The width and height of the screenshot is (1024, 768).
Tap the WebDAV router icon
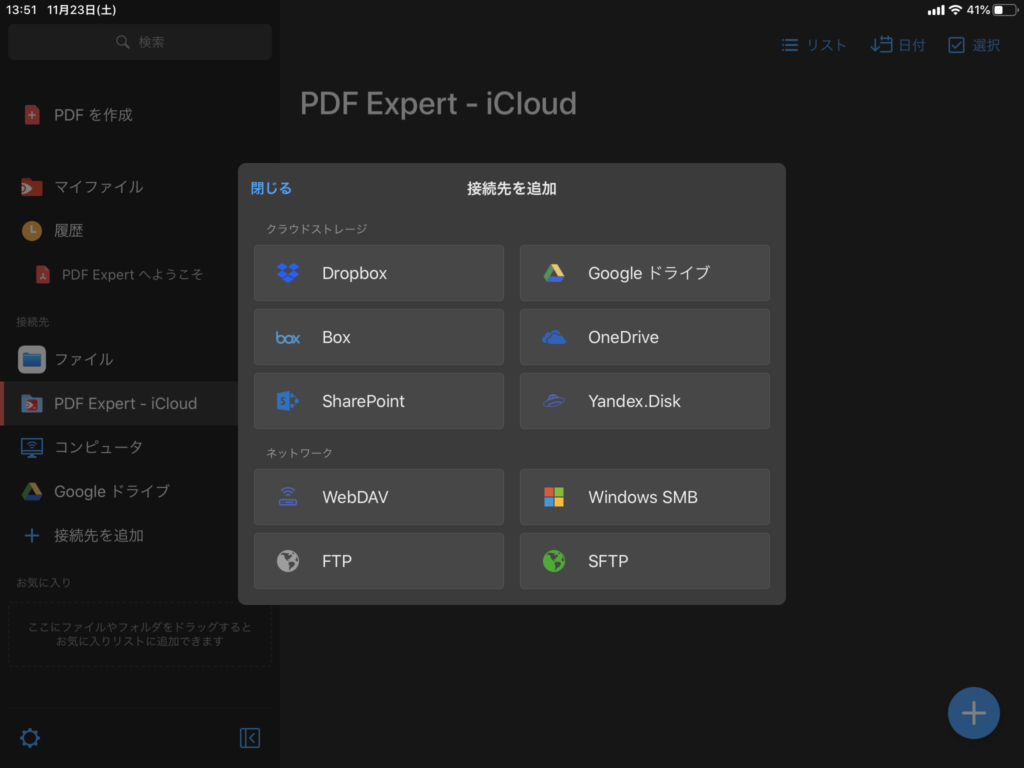(287, 497)
